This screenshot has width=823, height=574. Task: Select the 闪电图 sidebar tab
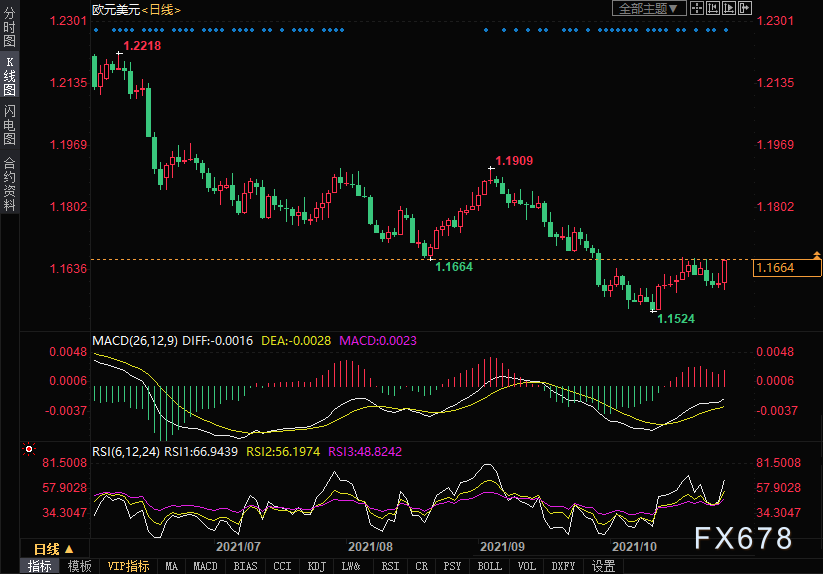click(9, 124)
